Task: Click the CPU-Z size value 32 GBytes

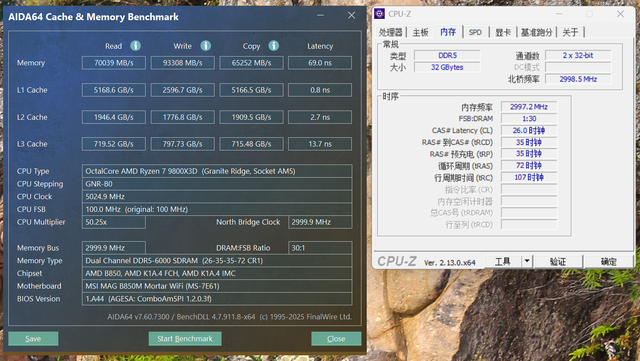Action: [x=447, y=67]
